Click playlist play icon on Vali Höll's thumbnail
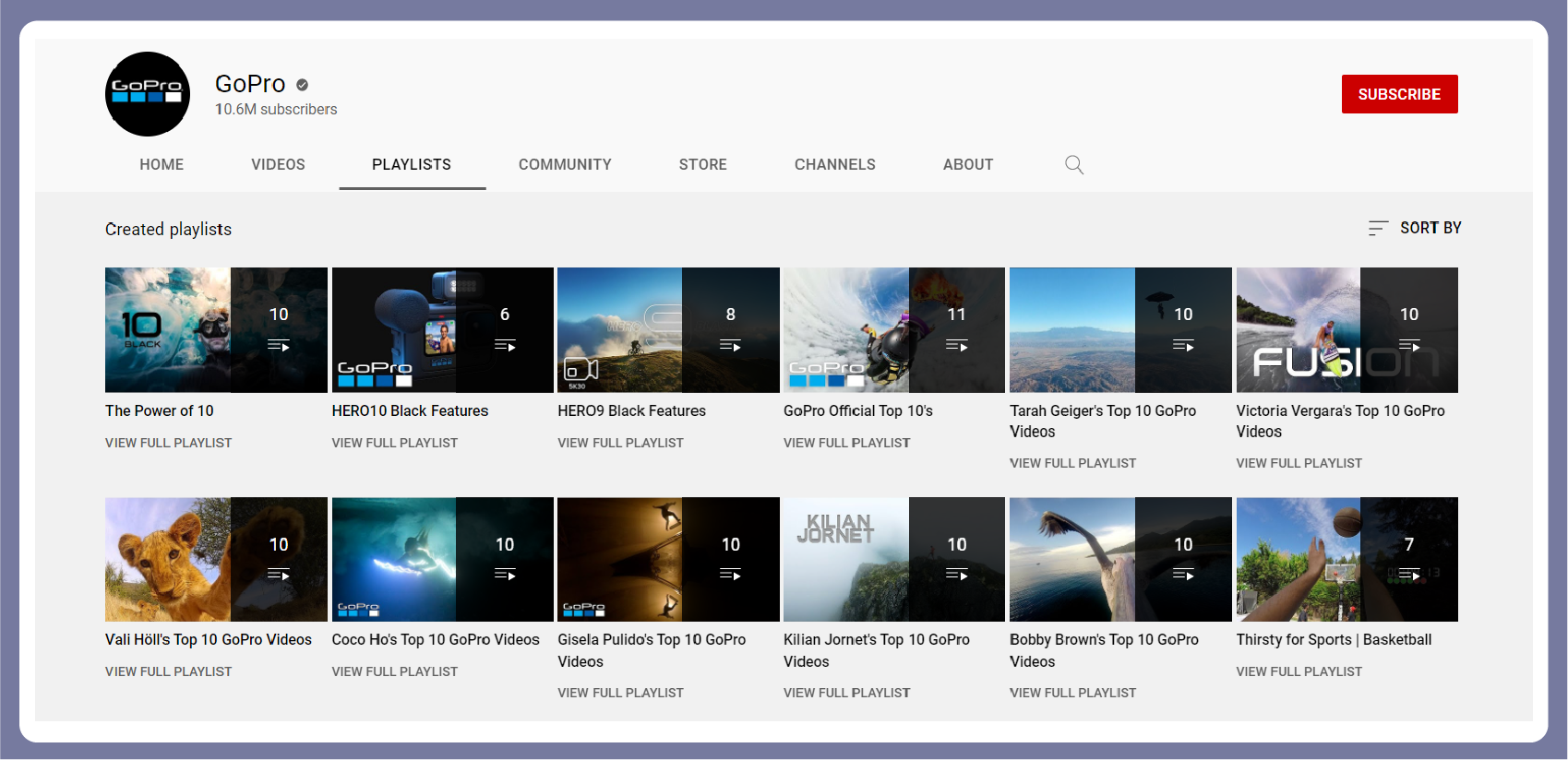This screenshot has width=1568, height=760. coord(279,575)
